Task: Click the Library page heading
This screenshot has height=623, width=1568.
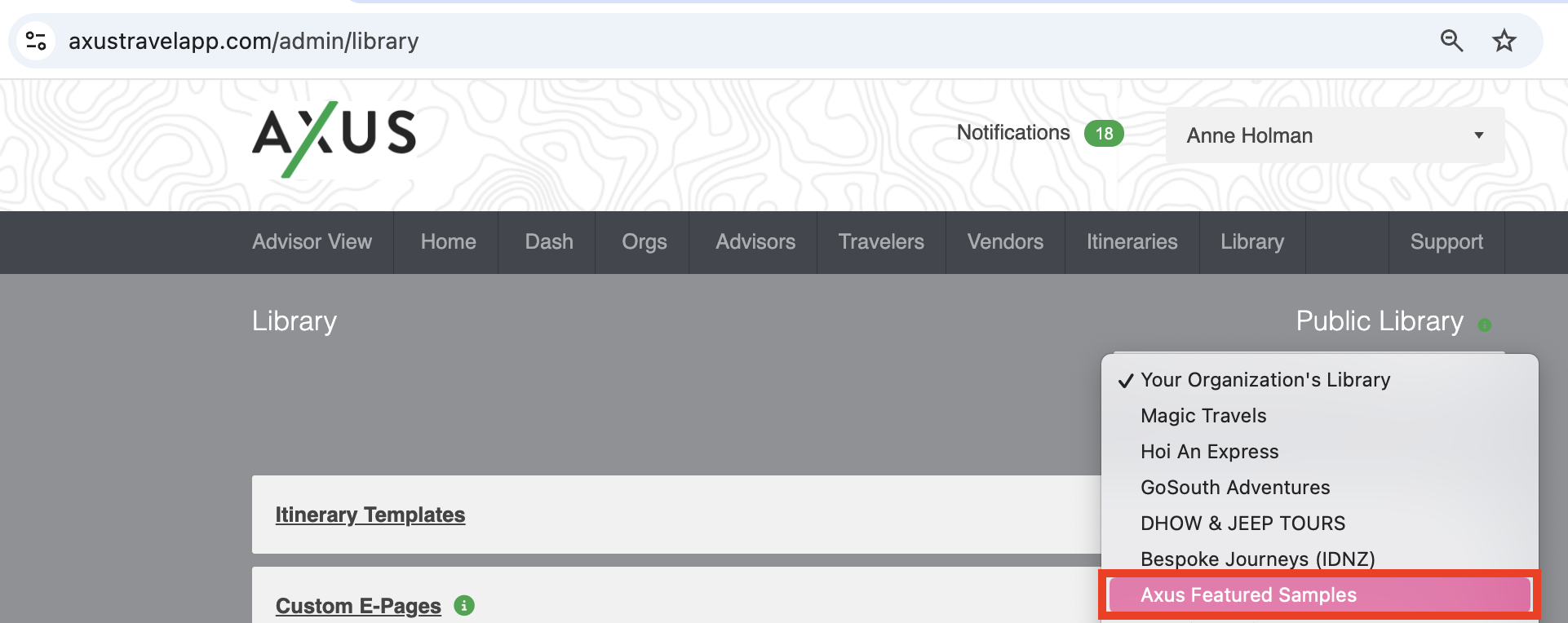Action: coord(295,321)
